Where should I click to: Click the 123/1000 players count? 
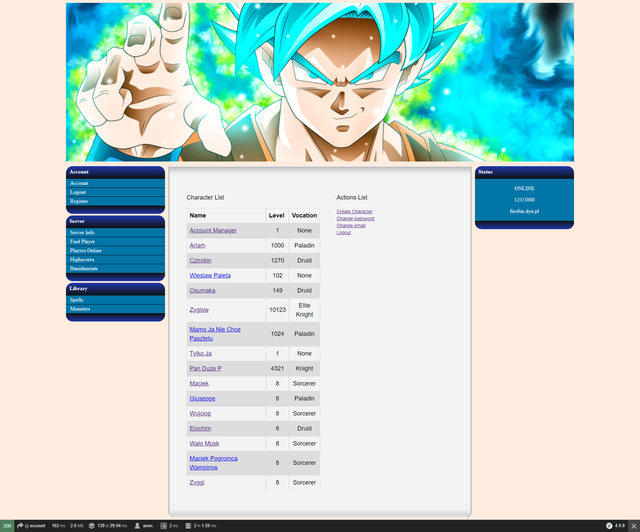click(x=524, y=200)
